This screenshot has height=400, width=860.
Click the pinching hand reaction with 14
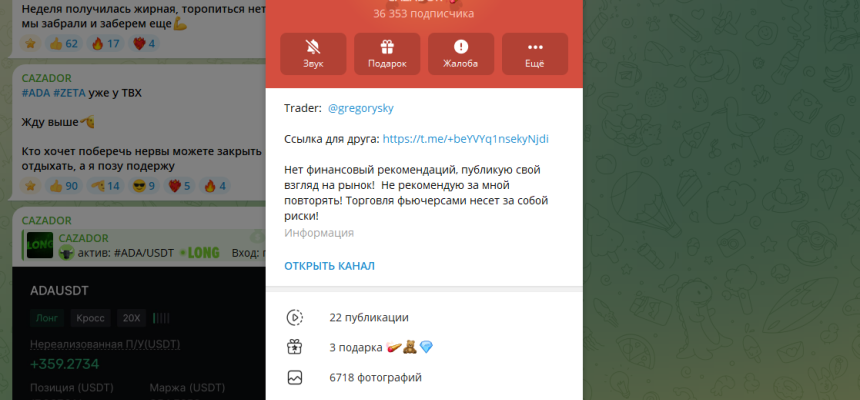[105, 185]
